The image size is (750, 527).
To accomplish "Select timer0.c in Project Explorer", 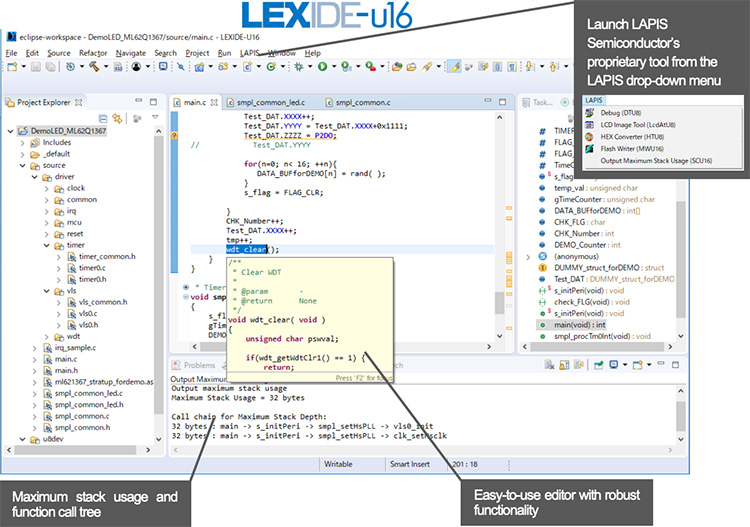I will click(x=87, y=268).
